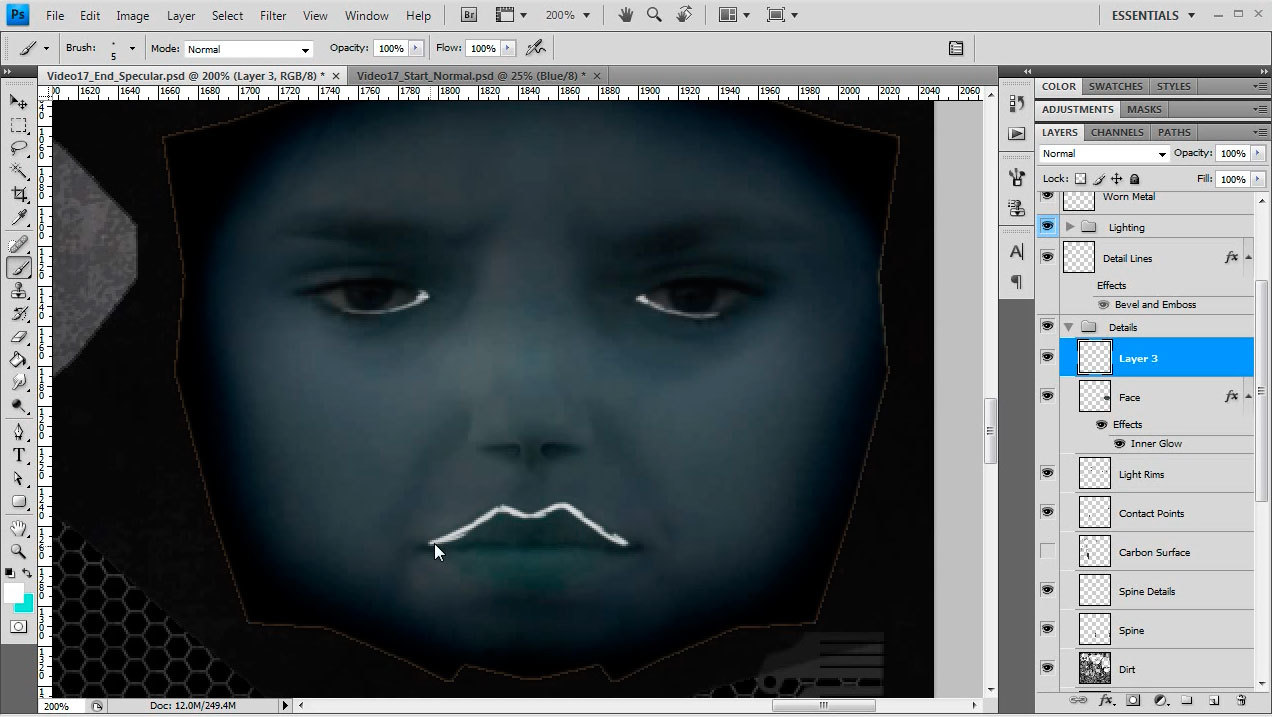The image size is (1272, 717).
Task: Open the Filter menu
Action: (x=272, y=15)
